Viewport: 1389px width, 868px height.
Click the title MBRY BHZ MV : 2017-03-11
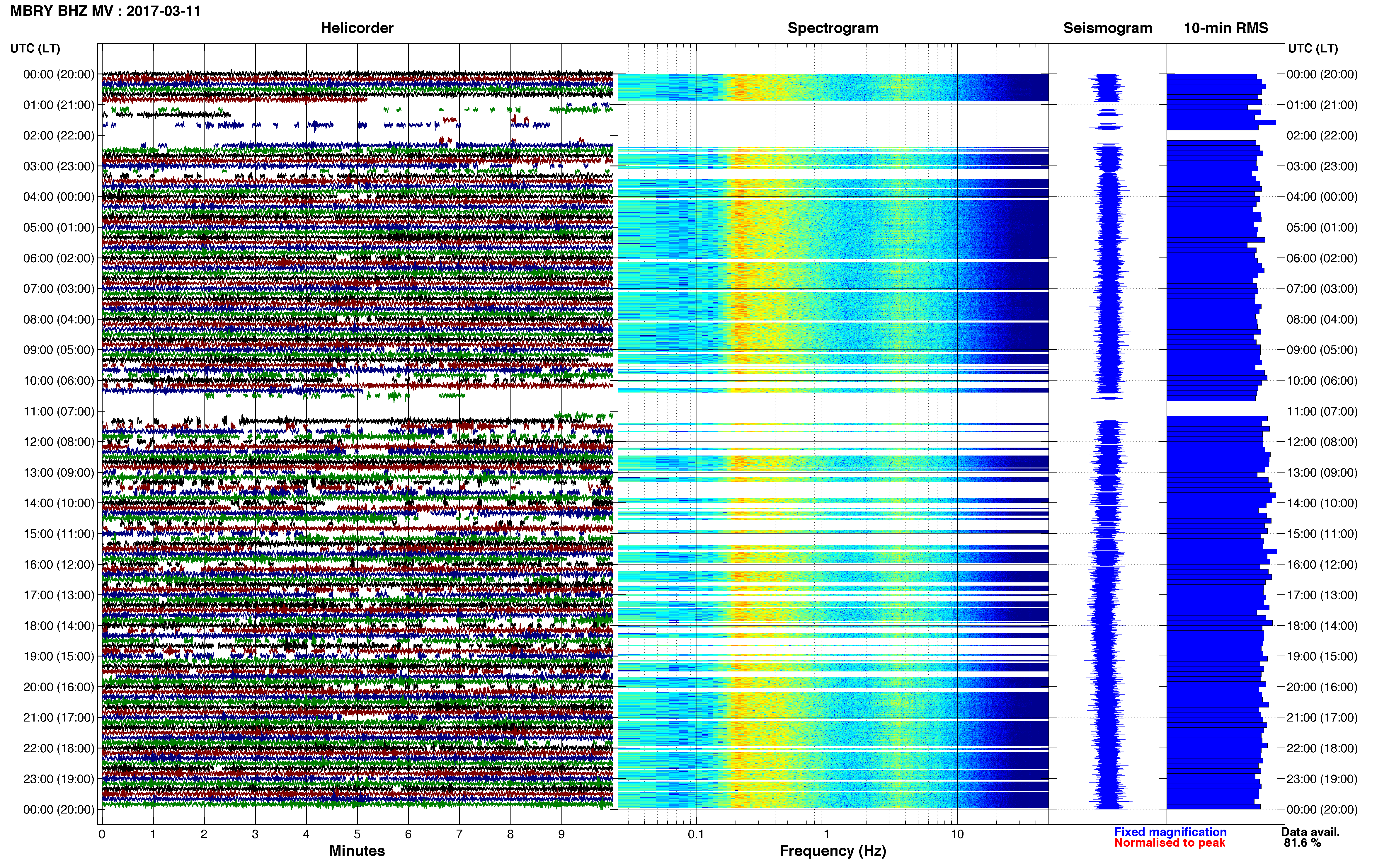[x=106, y=11]
